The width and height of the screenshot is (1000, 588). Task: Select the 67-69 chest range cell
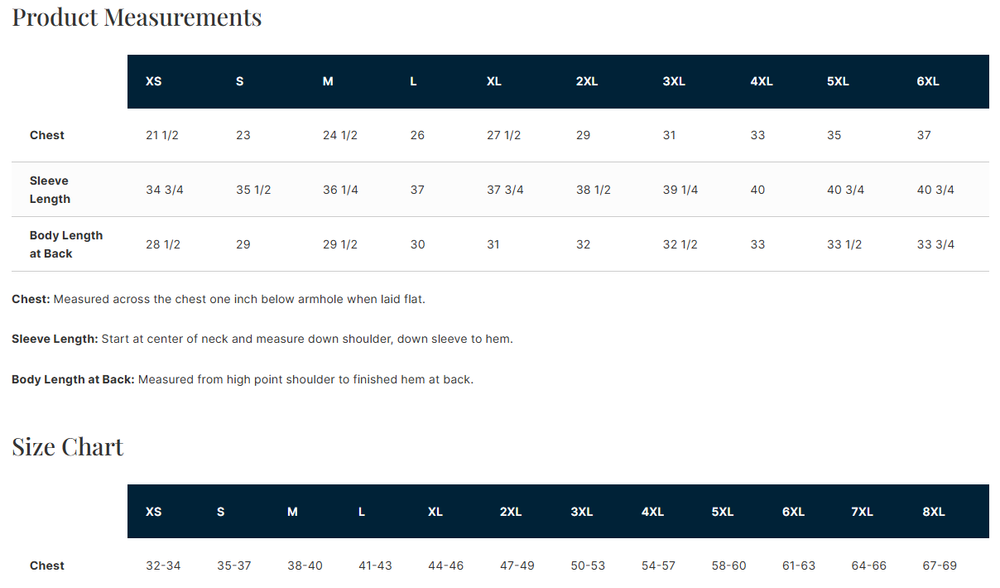click(940, 566)
